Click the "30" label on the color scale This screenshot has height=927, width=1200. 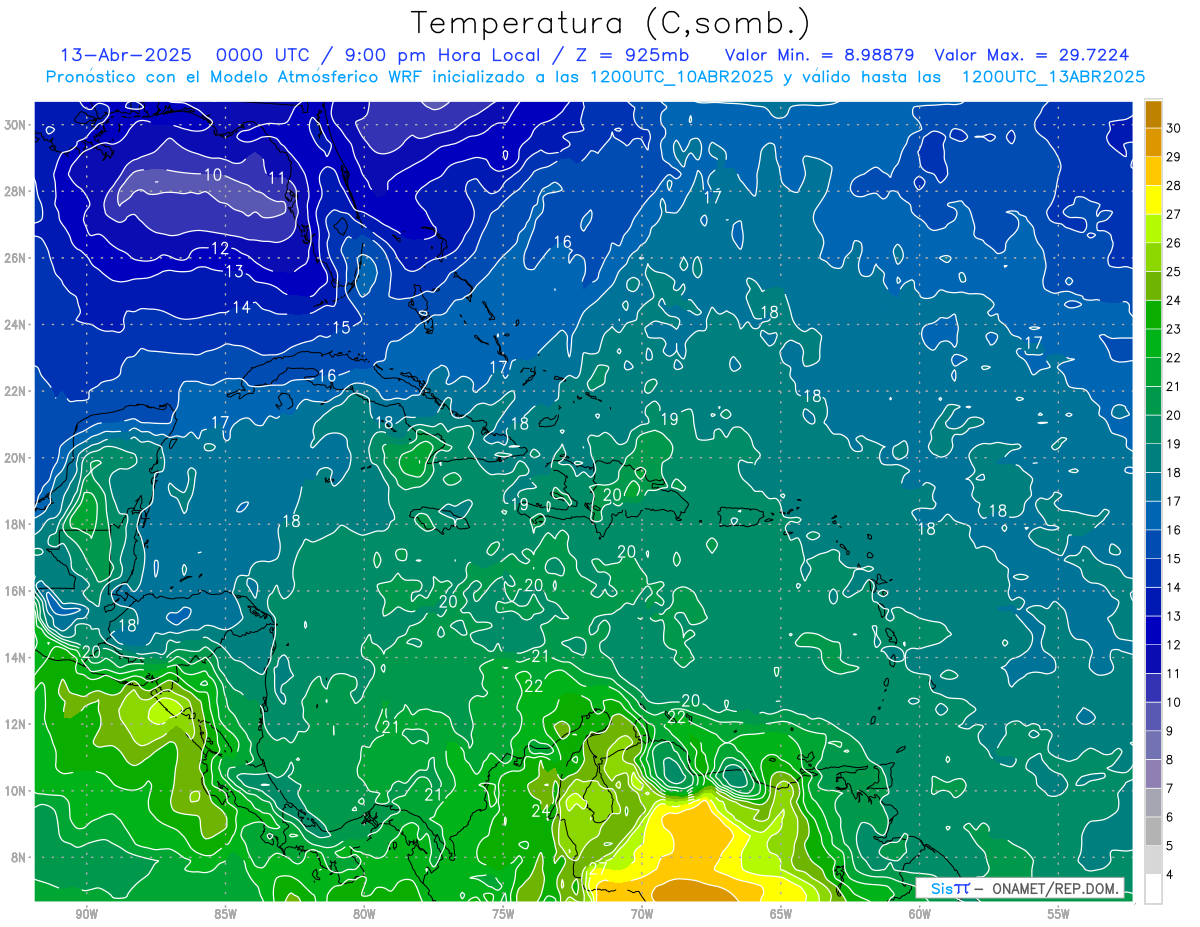[1174, 128]
